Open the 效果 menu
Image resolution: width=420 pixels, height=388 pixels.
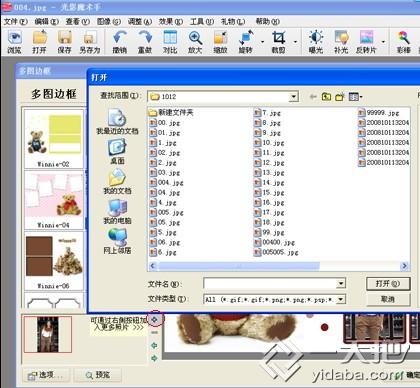pos(171,22)
